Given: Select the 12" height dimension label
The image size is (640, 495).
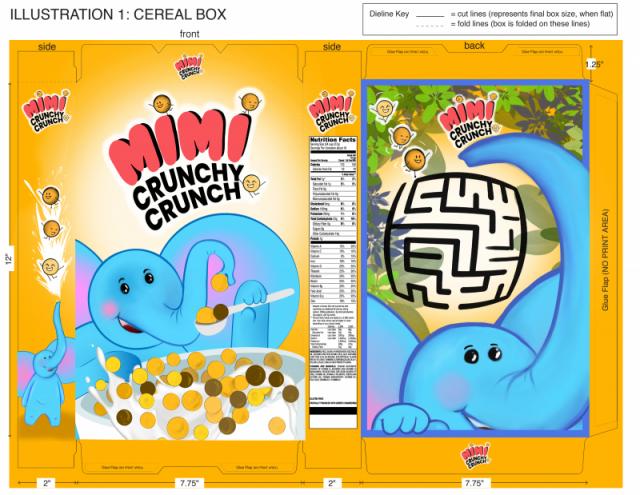Looking at the screenshot, I should tap(9, 259).
